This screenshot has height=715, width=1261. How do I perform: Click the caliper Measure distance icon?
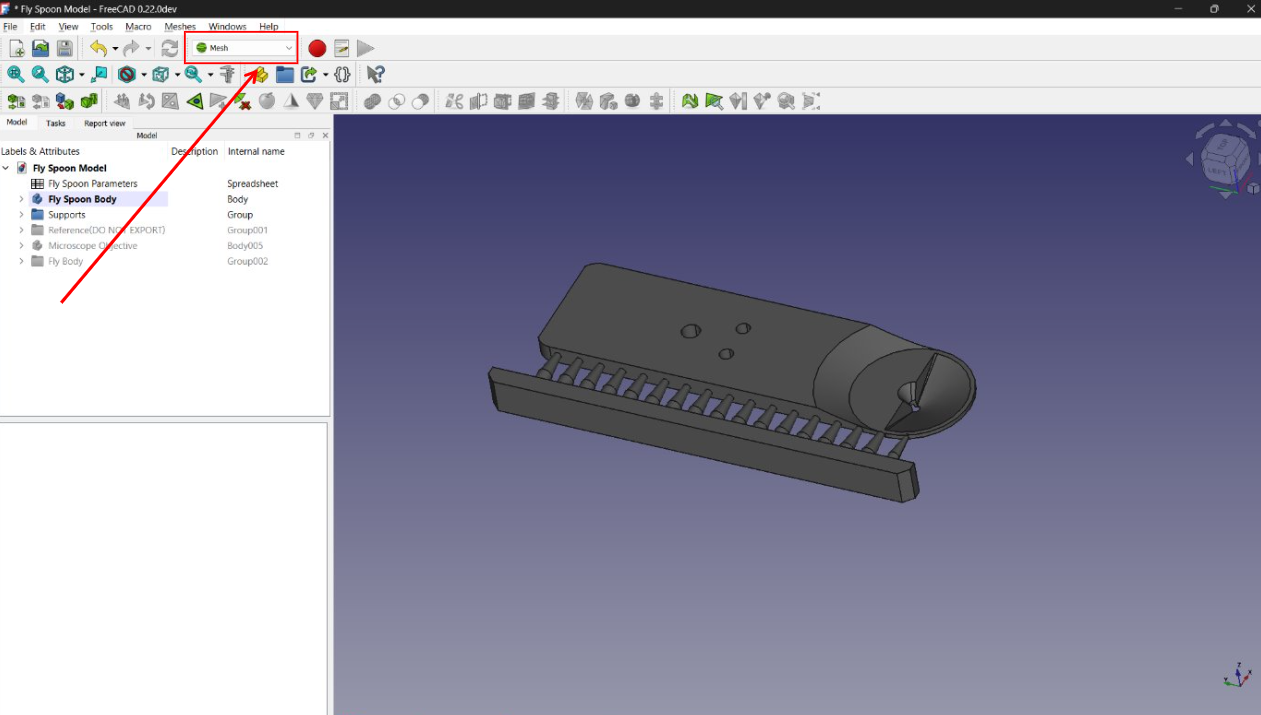click(x=228, y=74)
